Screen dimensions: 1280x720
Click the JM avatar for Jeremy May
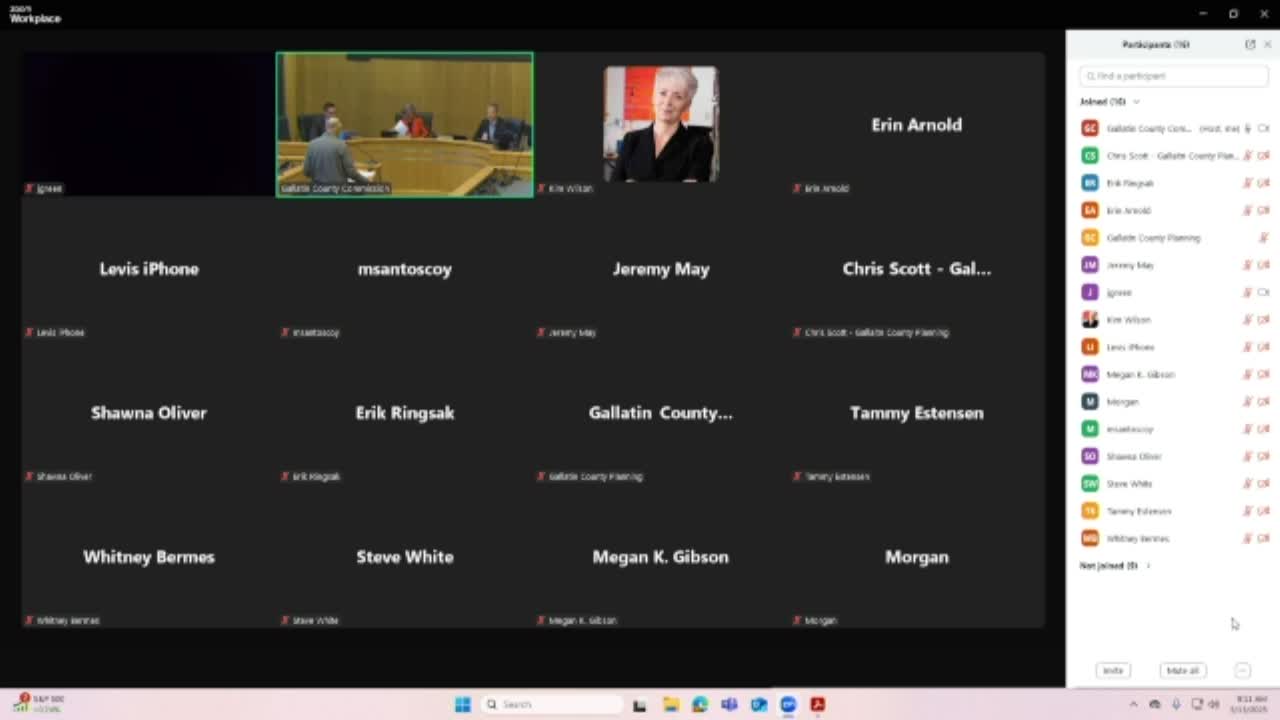pos(1090,265)
